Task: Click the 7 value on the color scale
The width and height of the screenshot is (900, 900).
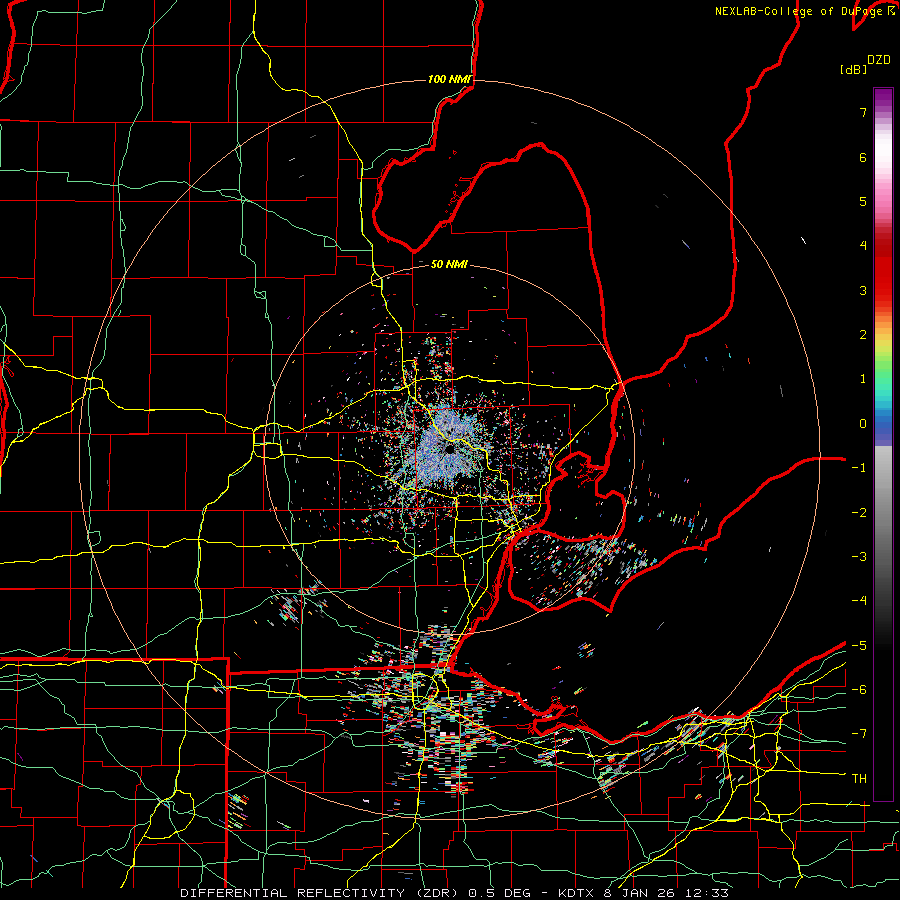Action: (863, 112)
